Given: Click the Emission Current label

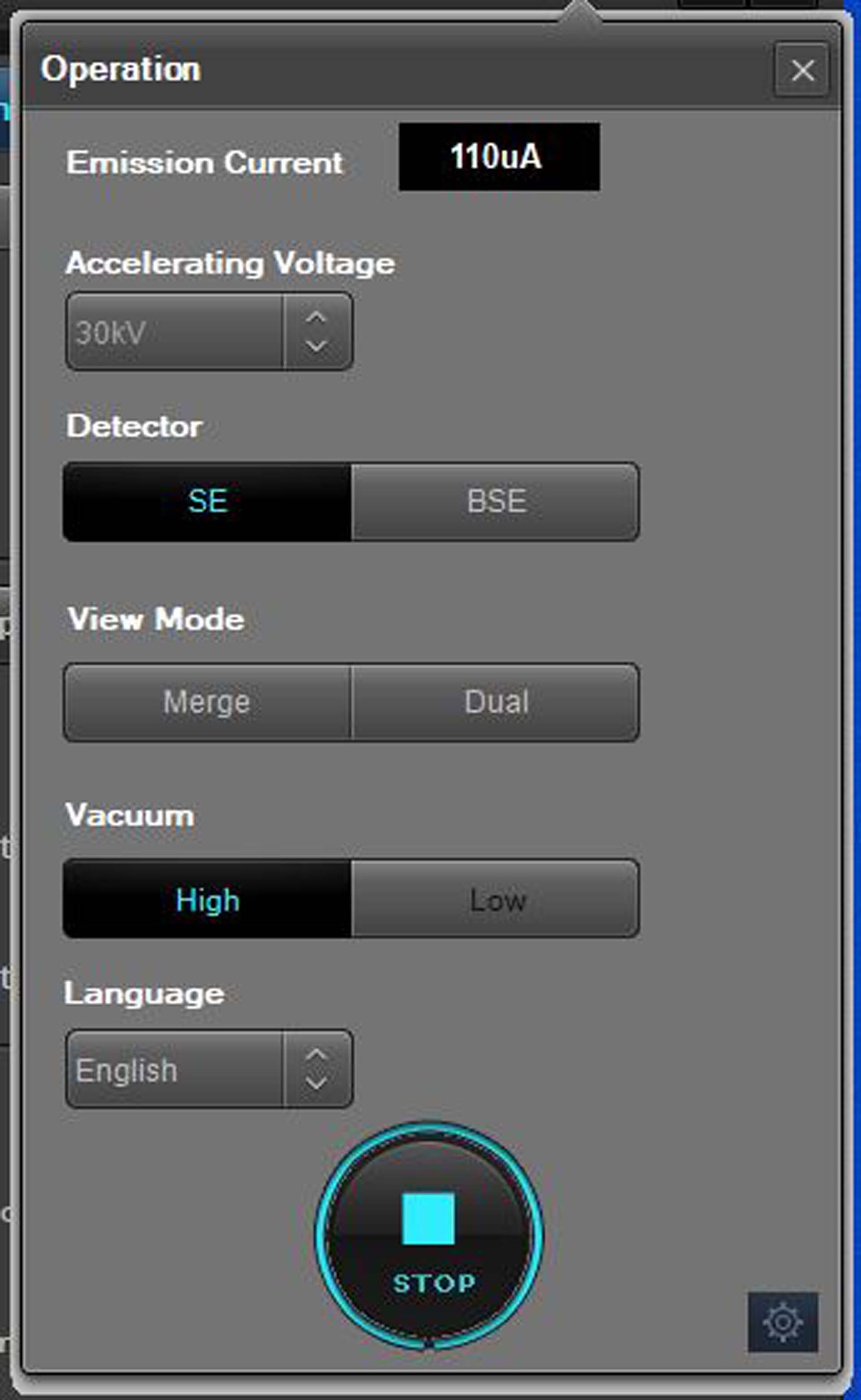Looking at the screenshot, I should (x=204, y=163).
